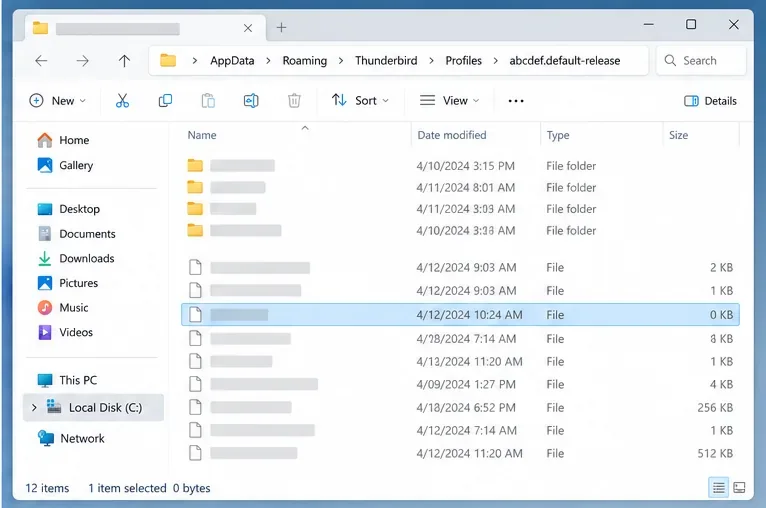
Task: Open Home in the sidebar
Action: click(63, 140)
